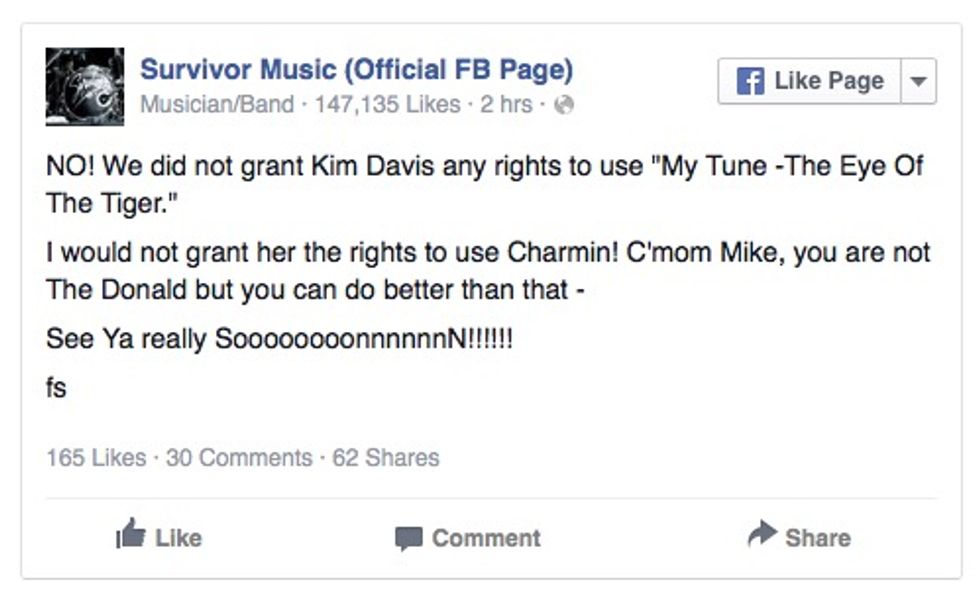
Task: Open Survivor Music (Official FB Page) link
Action: (357, 70)
